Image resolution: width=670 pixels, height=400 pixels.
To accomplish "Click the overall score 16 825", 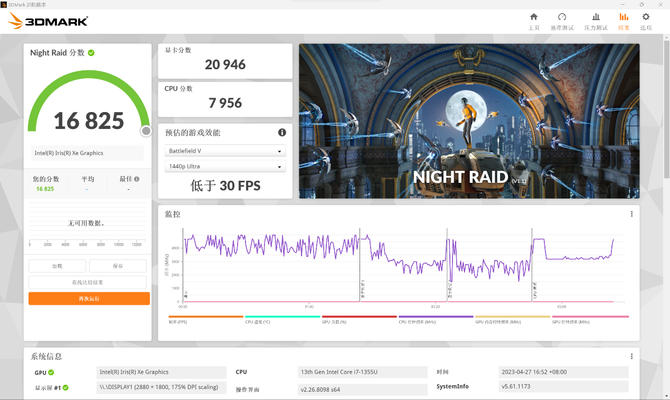I will [x=89, y=121].
